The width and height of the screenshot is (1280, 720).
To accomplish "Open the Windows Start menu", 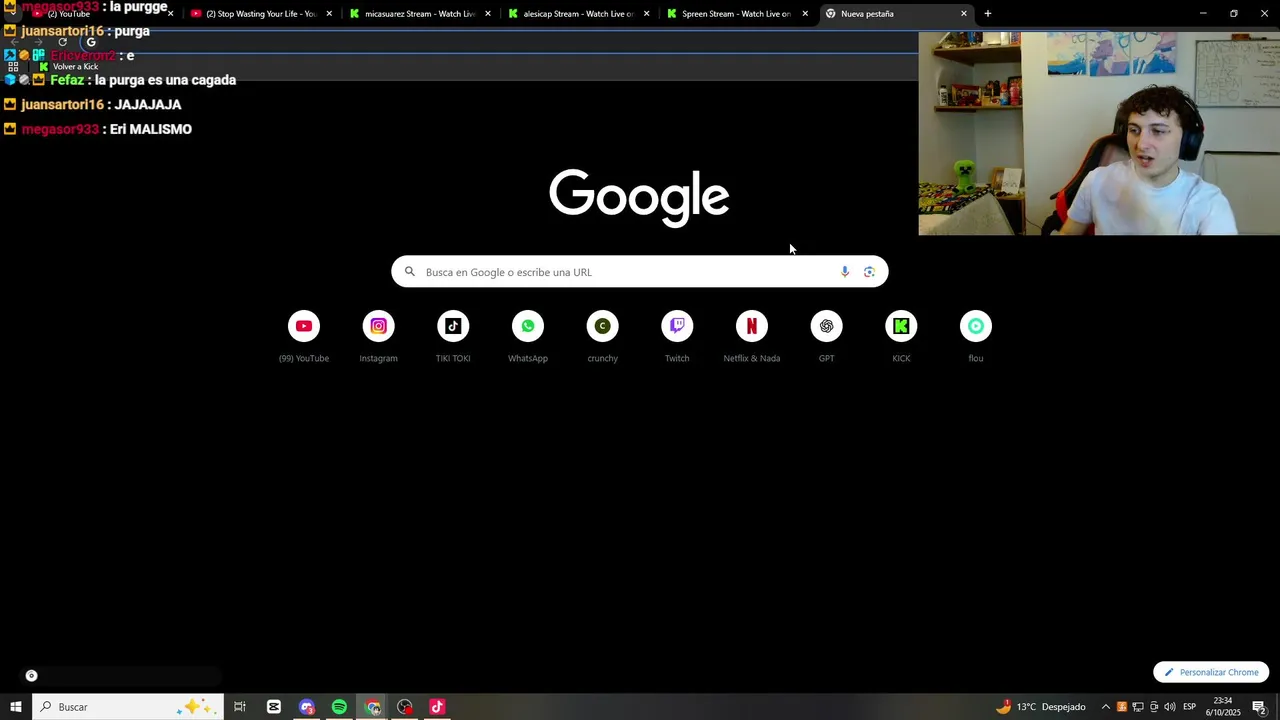I will (x=16, y=707).
